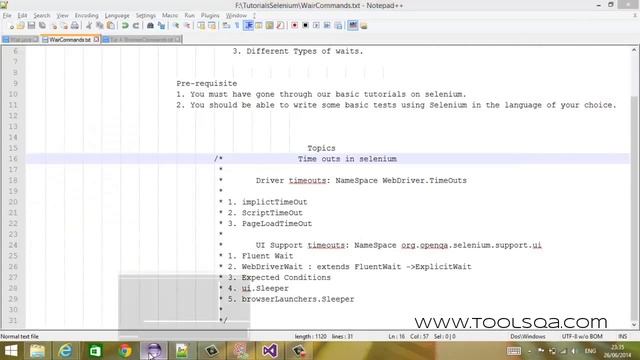
Task: Open the Macro menu
Action: (x=170, y=16)
